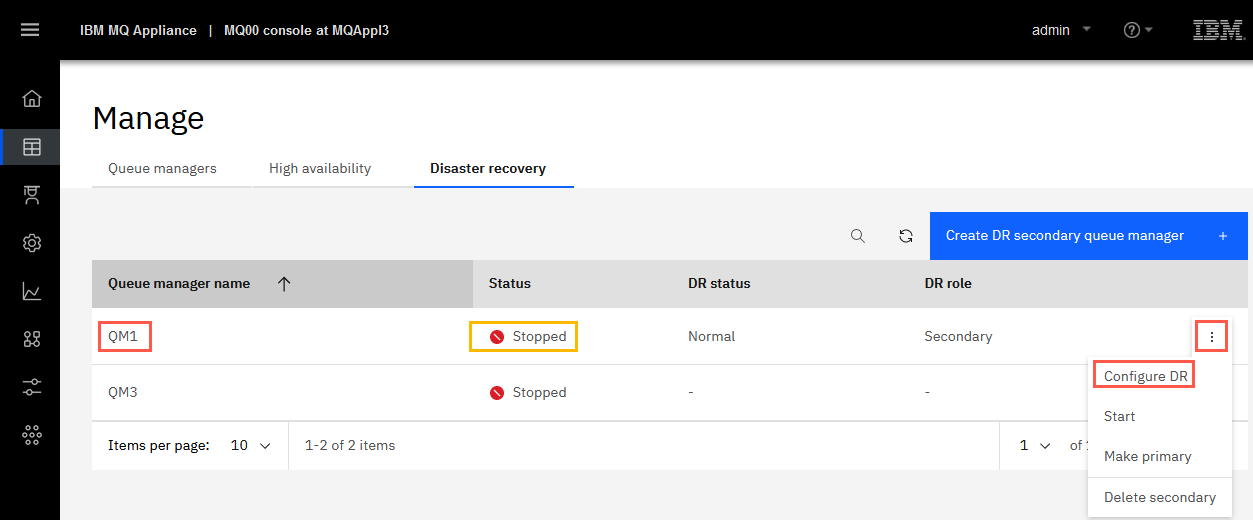This screenshot has width=1253, height=520.
Task: Choose Configure DR from the menu
Action: point(1145,376)
